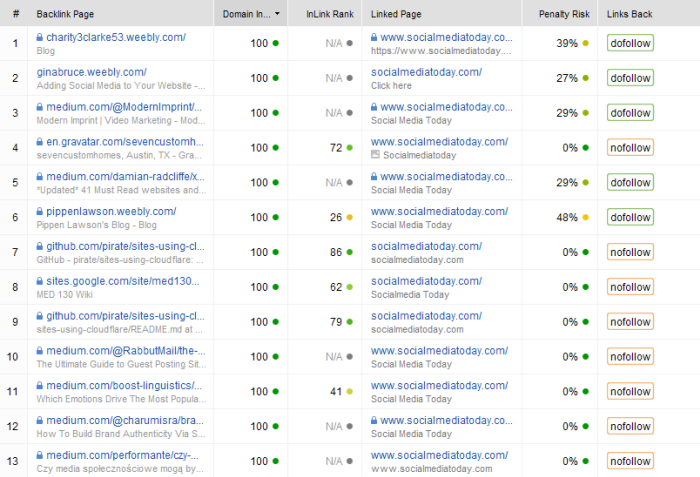Click the "Click here" anchor text in row 2
Viewport: 700px width, 477px height.
pos(391,86)
